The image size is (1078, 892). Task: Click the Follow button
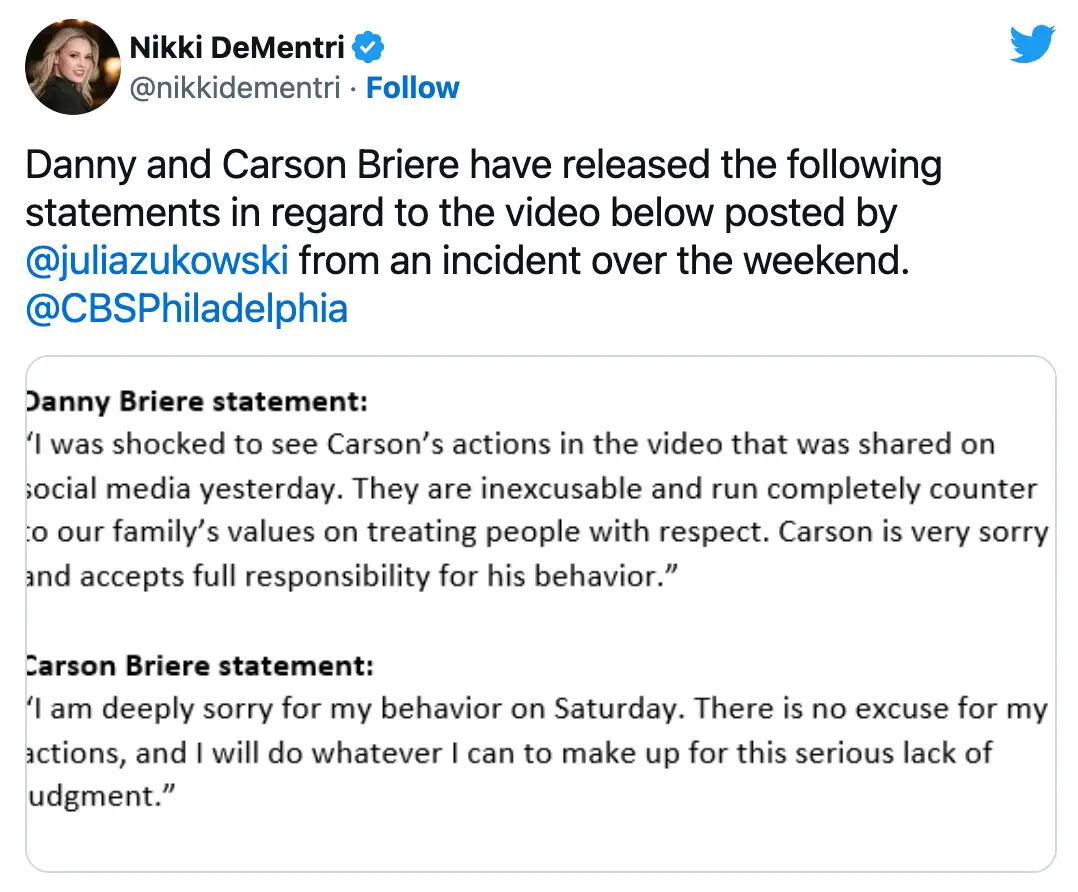click(413, 88)
